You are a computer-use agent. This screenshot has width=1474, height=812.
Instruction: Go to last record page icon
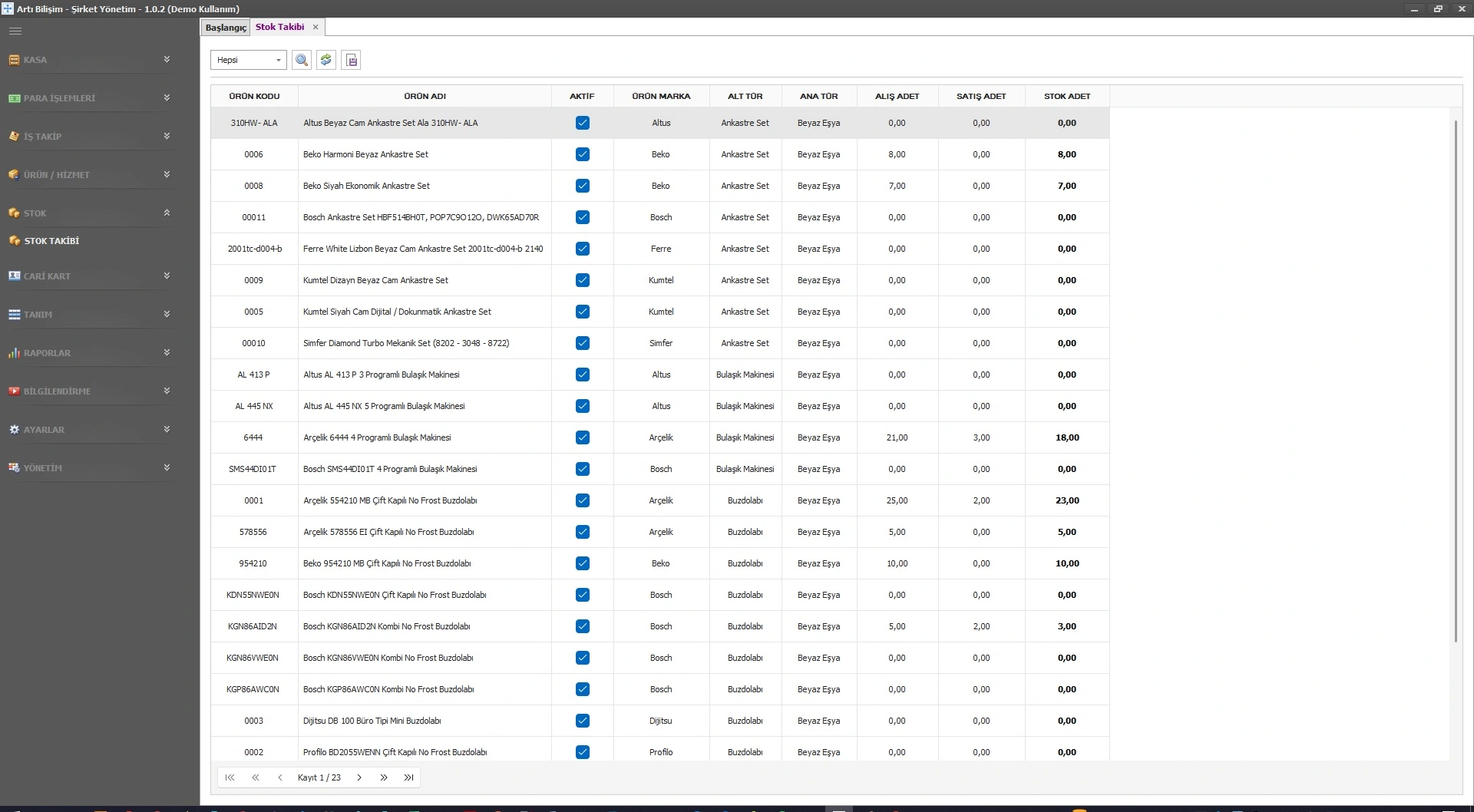pyautogui.click(x=408, y=777)
